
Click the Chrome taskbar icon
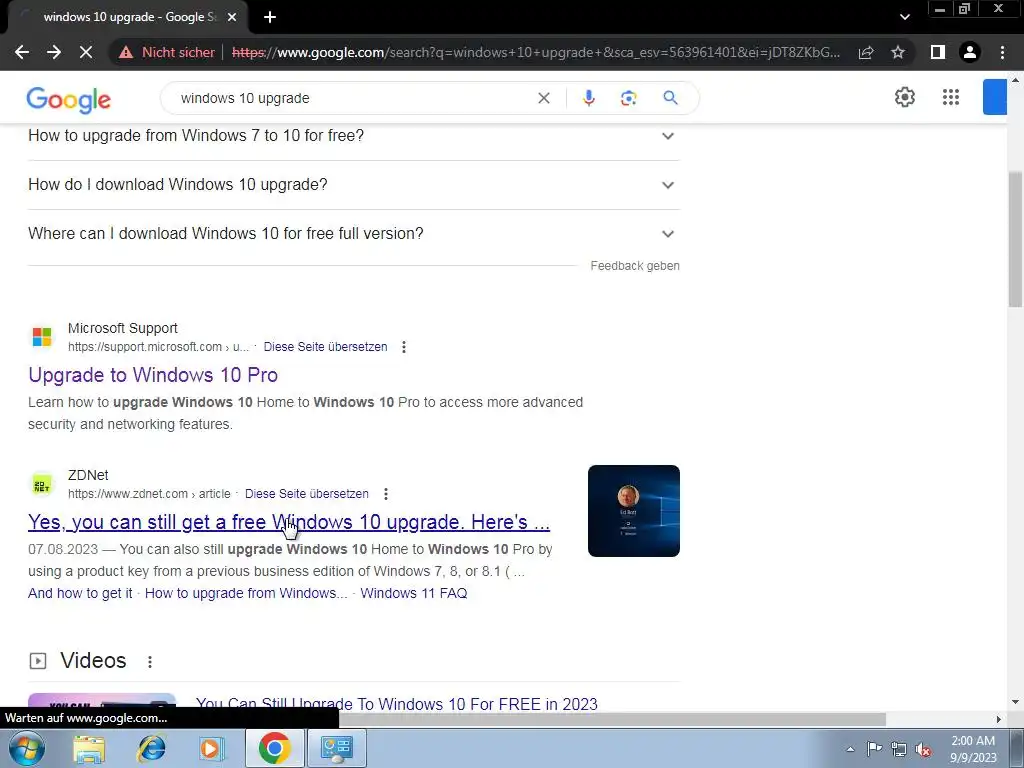[x=274, y=748]
